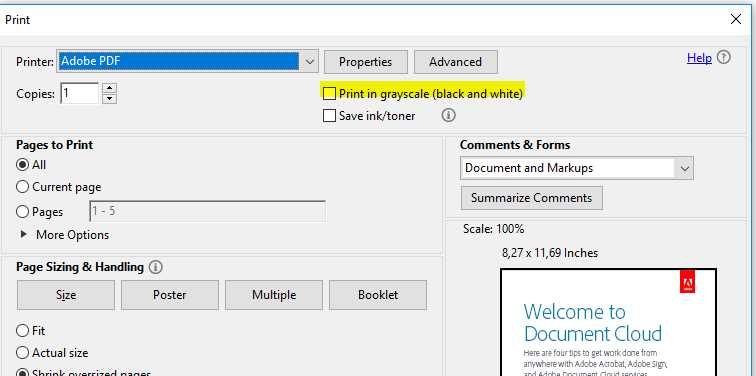Increase copies with the up arrow
The image size is (756, 376).
(110, 88)
